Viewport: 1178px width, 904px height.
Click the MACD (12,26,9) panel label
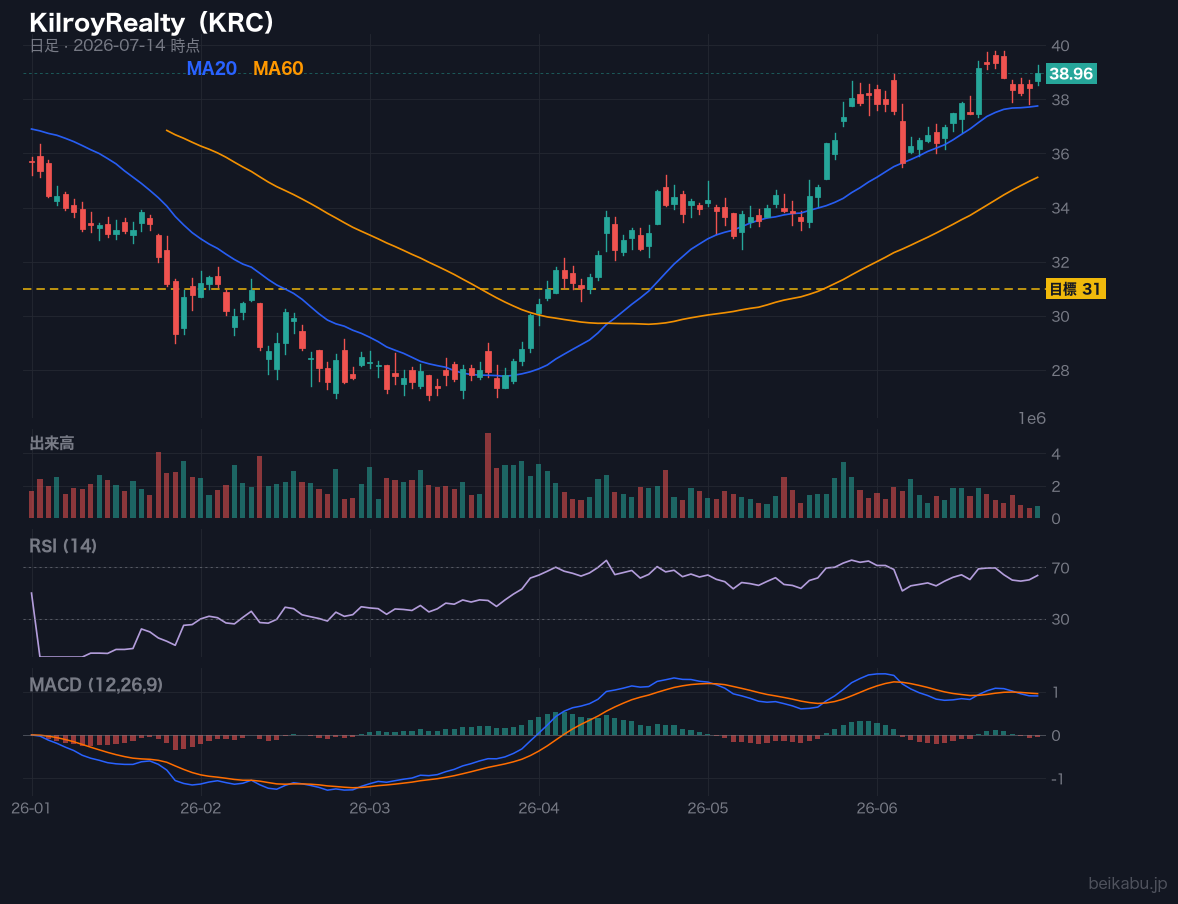click(96, 685)
